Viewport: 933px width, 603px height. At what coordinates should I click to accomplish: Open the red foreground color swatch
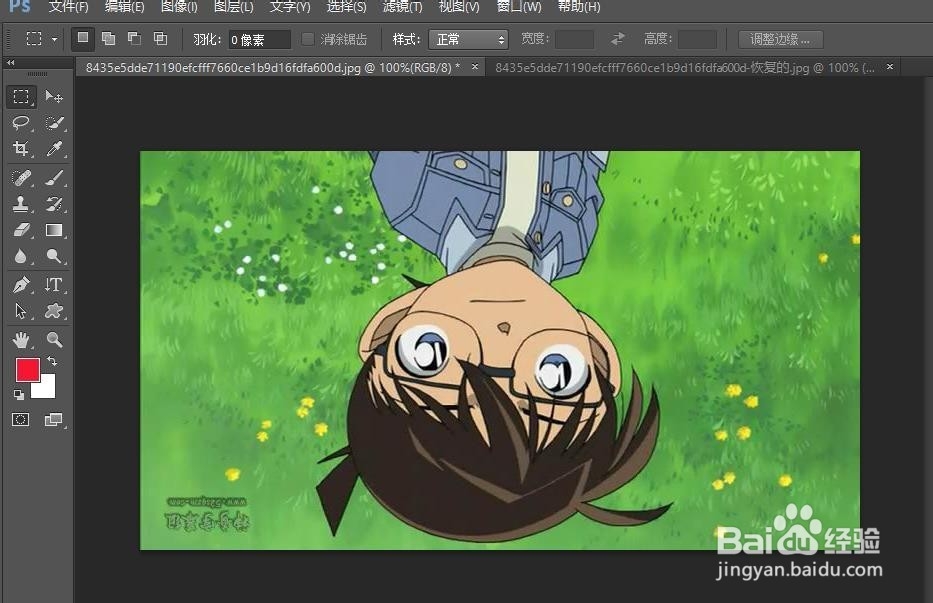(x=26, y=368)
